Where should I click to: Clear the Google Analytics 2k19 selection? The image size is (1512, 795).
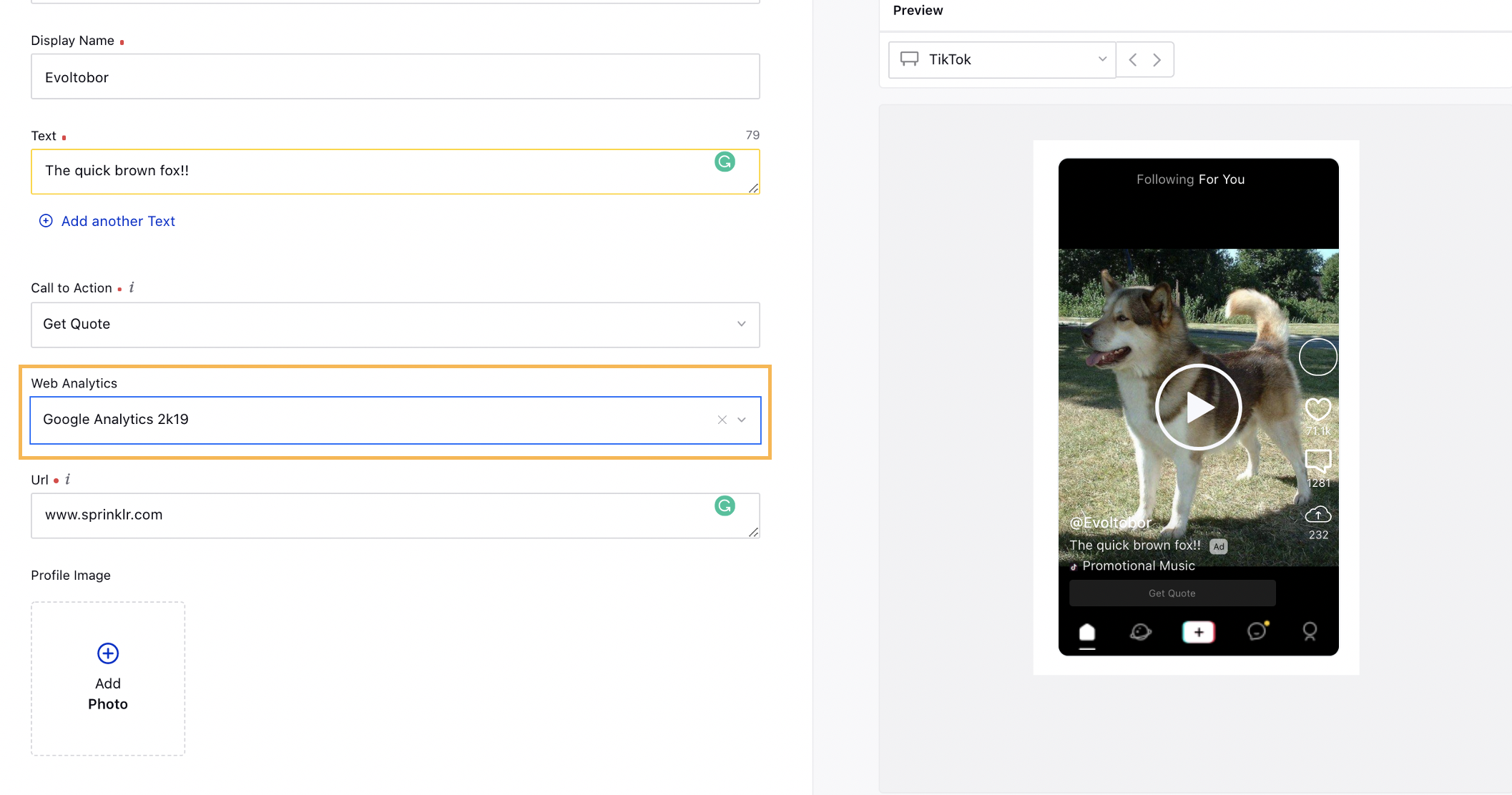click(722, 419)
